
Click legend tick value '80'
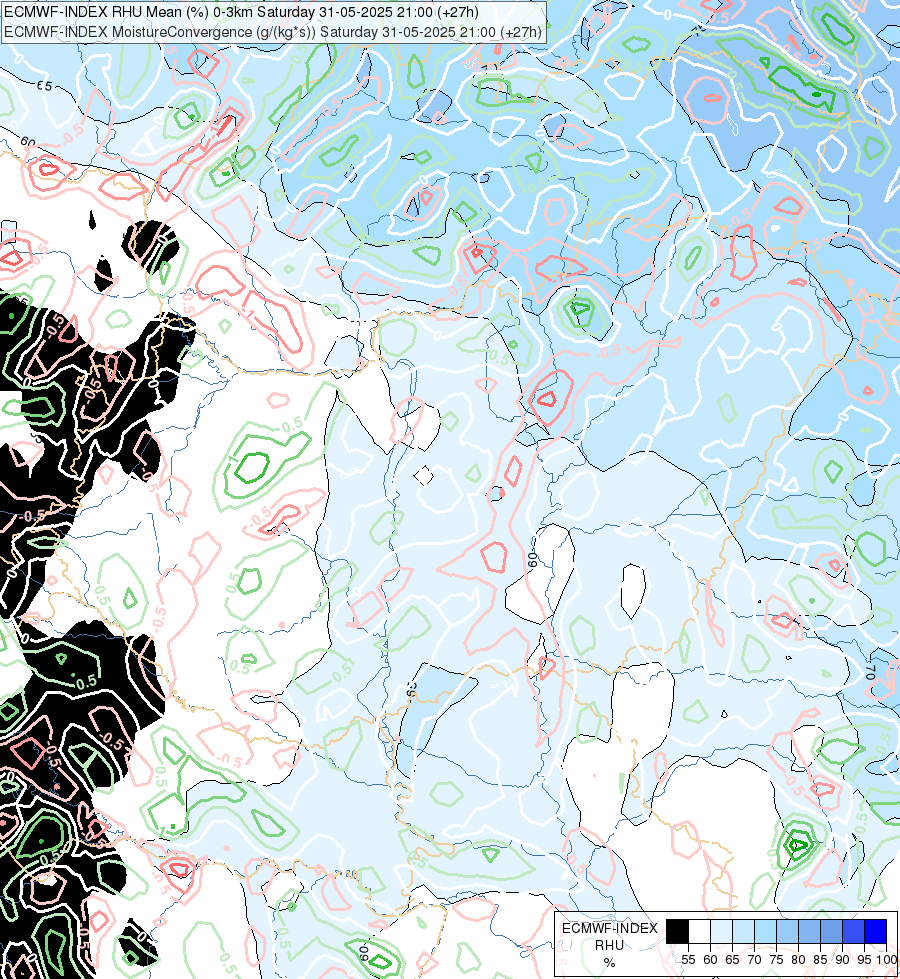click(798, 960)
